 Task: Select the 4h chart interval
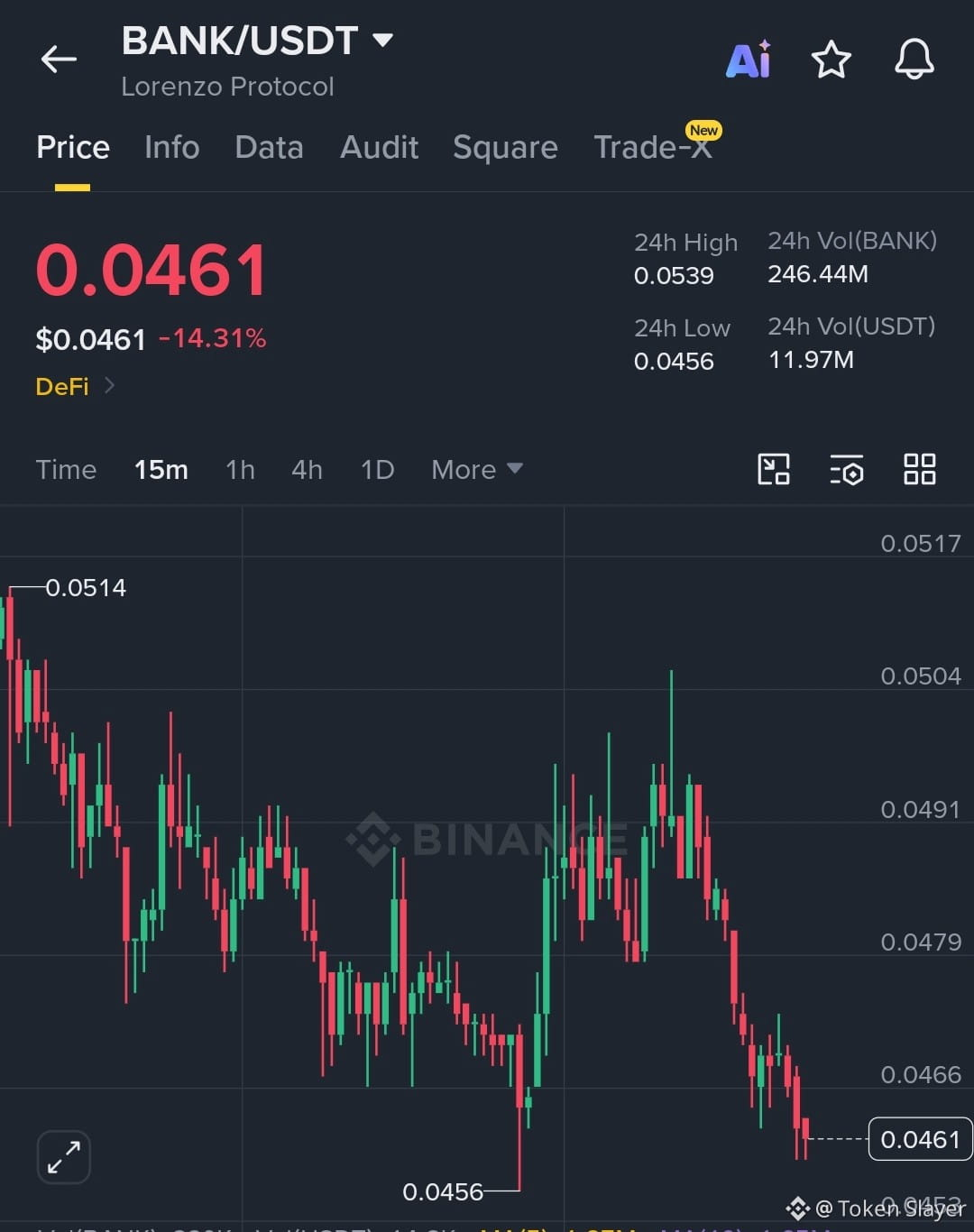[307, 469]
